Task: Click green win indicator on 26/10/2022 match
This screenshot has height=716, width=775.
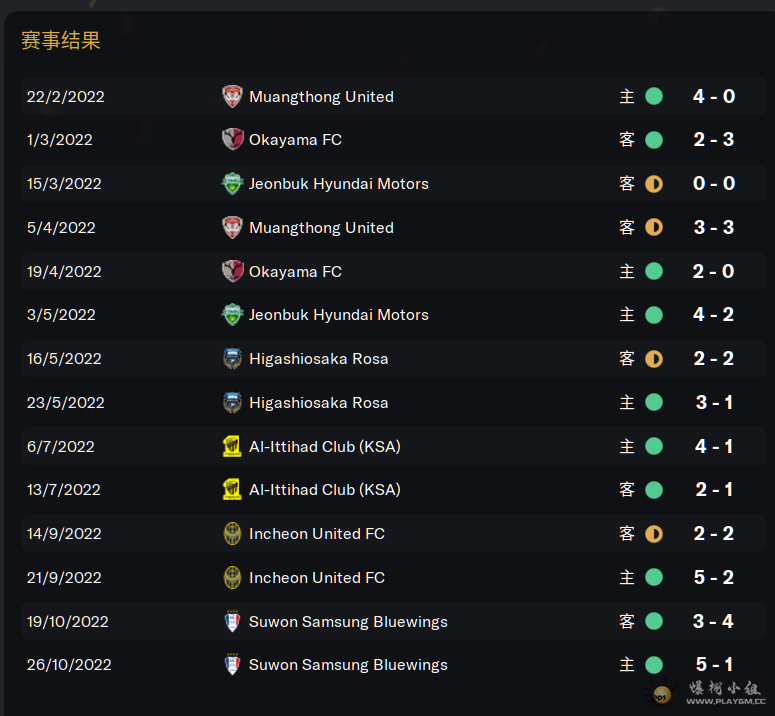Action: tap(654, 665)
